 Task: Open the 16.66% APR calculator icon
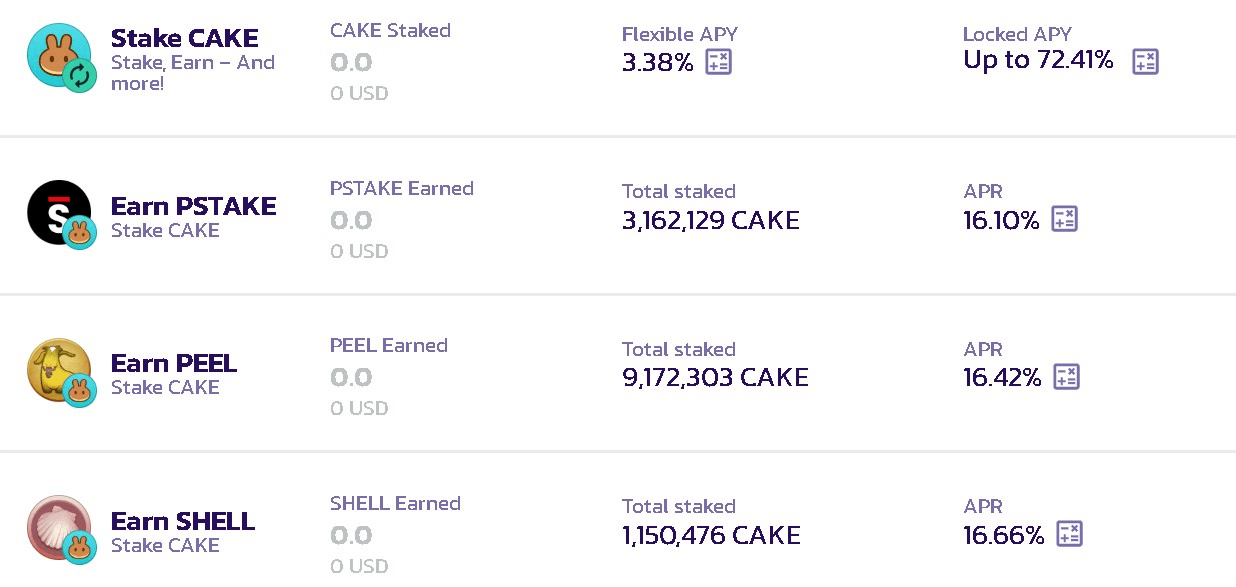click(1069, 534)
